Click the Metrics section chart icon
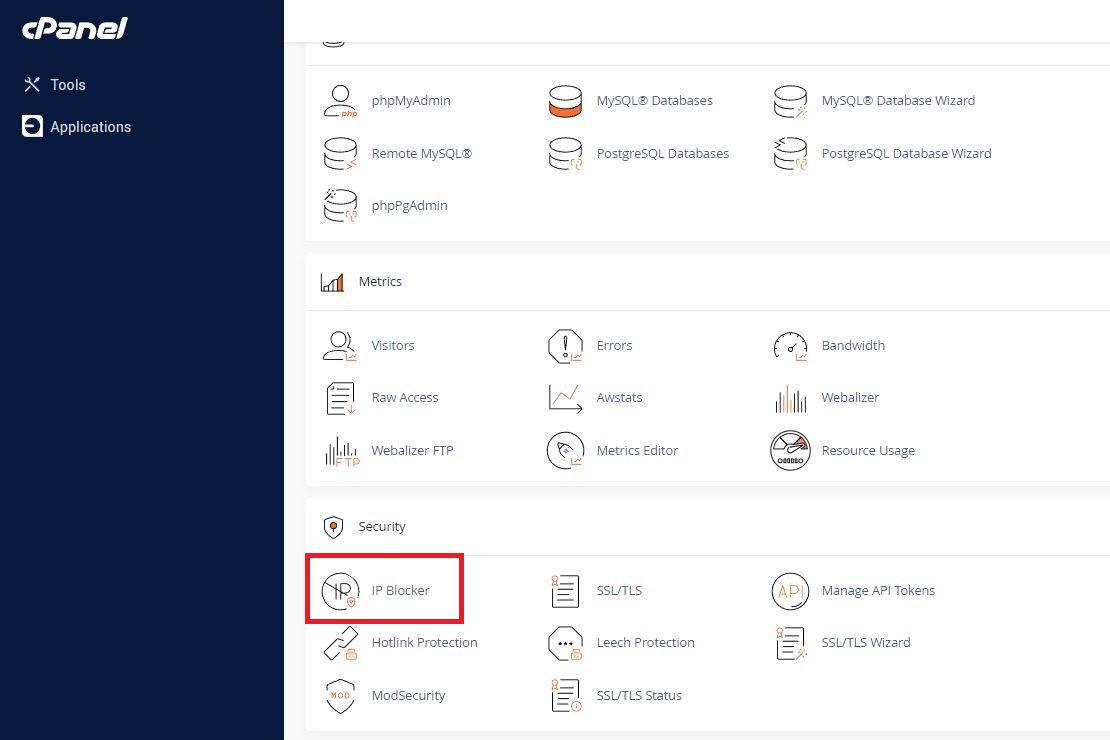Image resolution: width=1110 pixels, height=740 pixels. (332, 282)
